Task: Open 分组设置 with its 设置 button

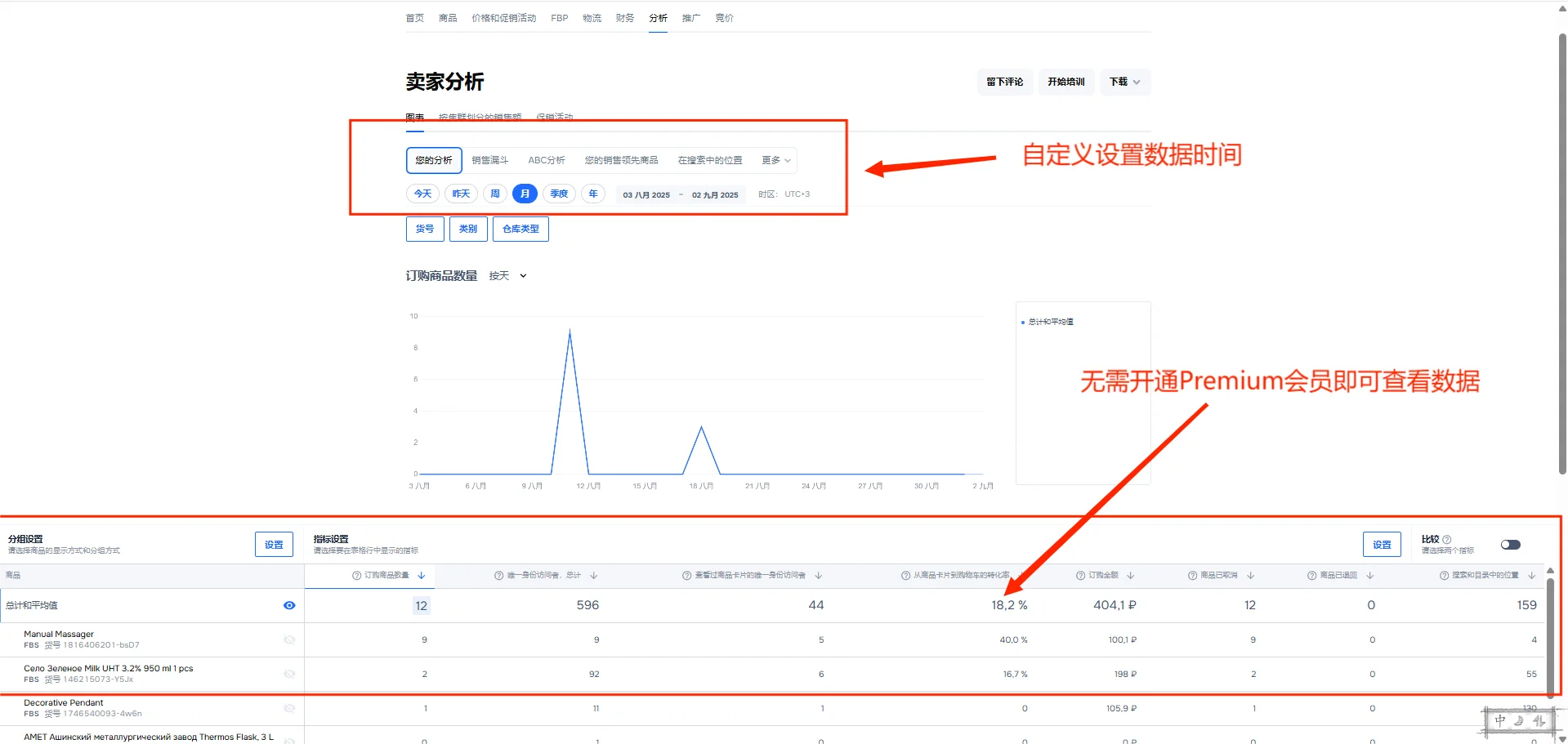Action: [274, 545]
